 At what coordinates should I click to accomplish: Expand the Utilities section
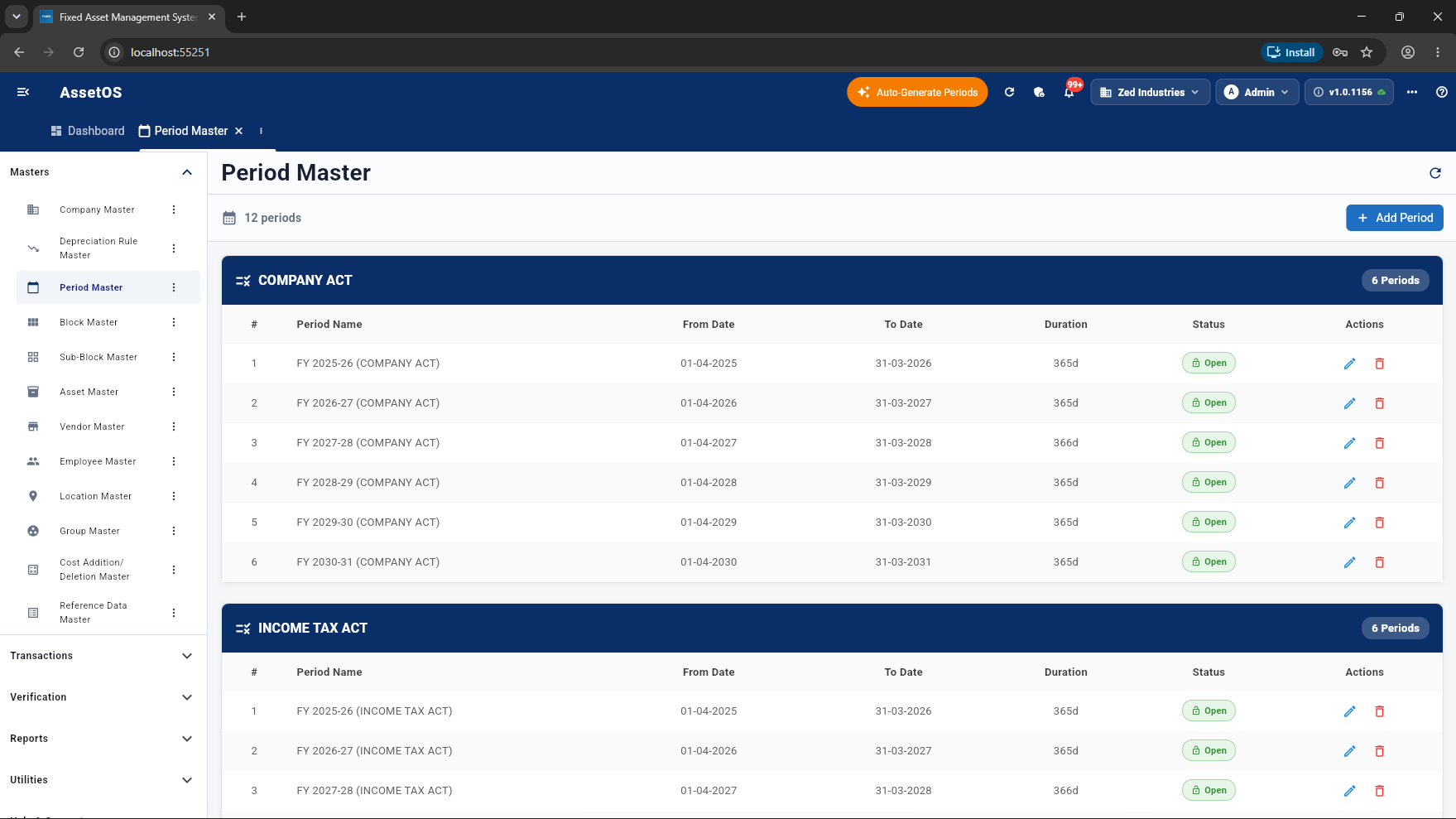[187, 780]
